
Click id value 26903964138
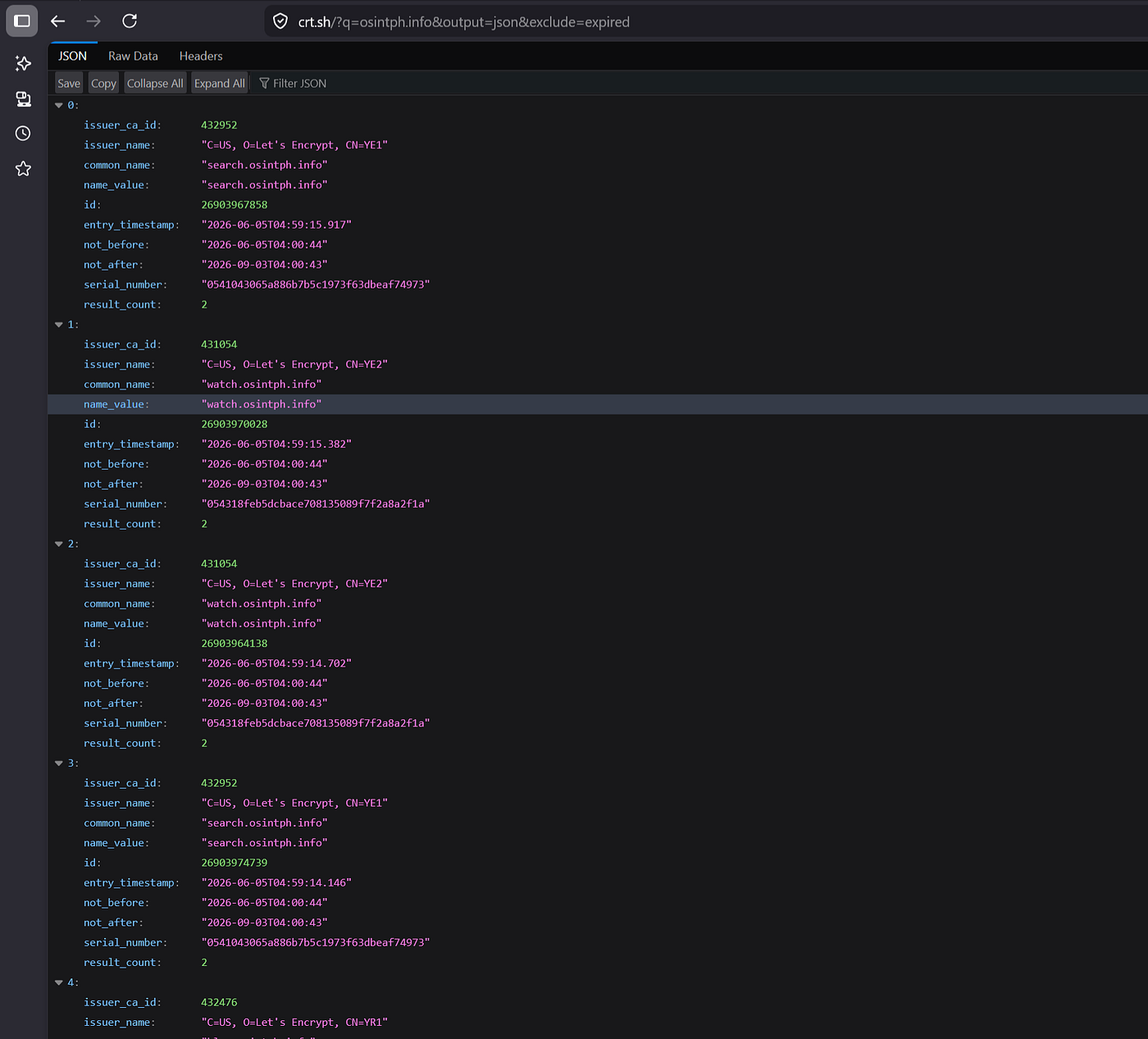pos(235,644)
